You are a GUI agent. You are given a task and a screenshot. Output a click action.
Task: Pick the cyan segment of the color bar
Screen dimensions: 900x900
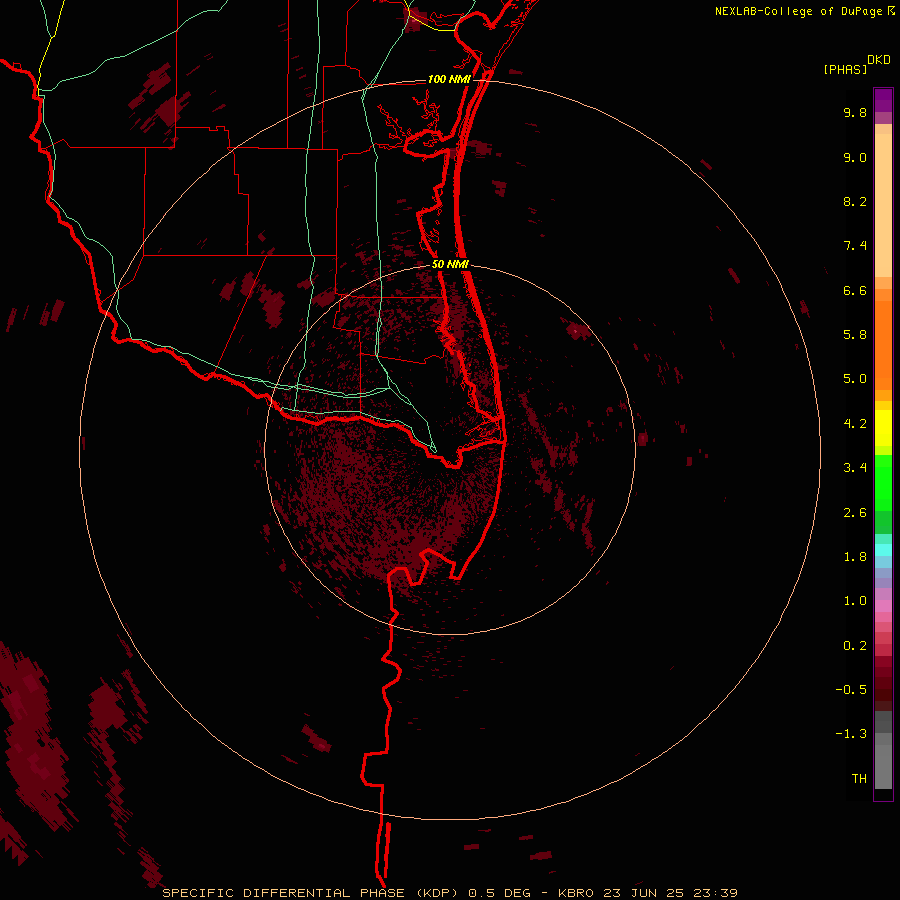[x=883, y=550]
